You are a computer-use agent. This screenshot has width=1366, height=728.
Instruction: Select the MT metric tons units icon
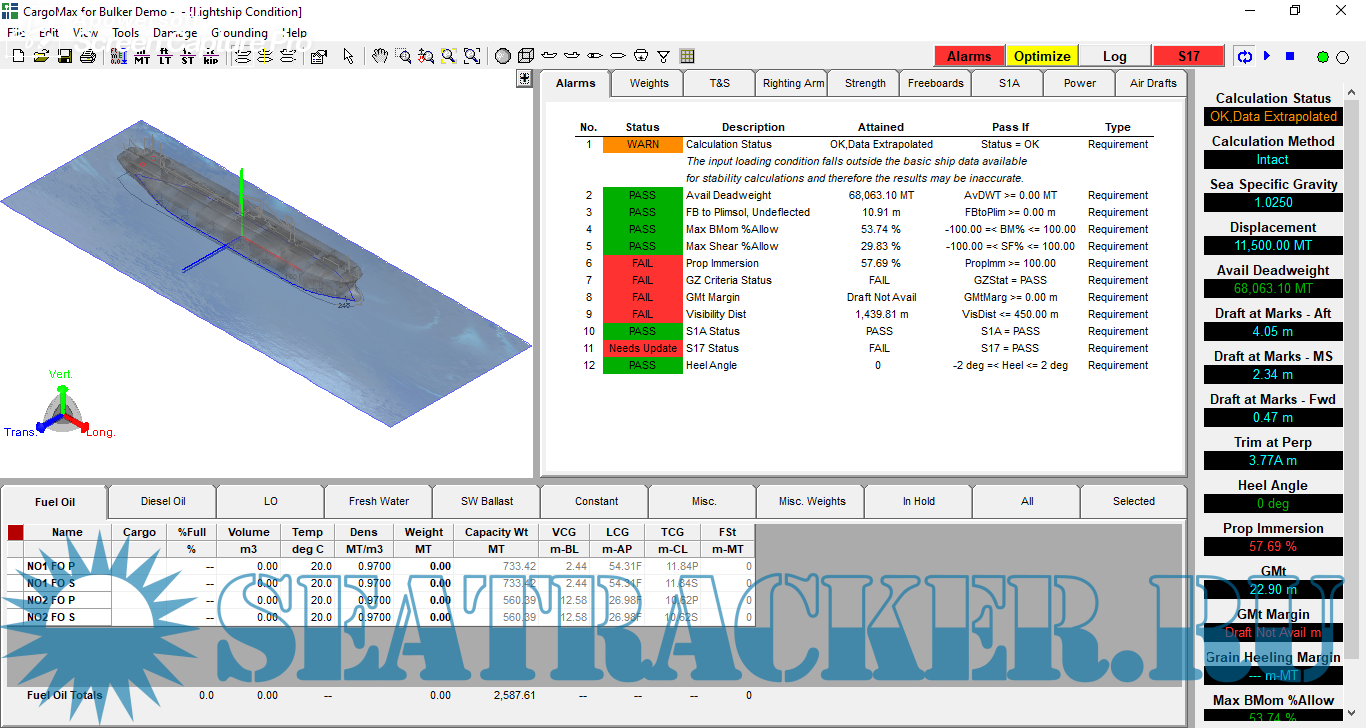(142, 57)
